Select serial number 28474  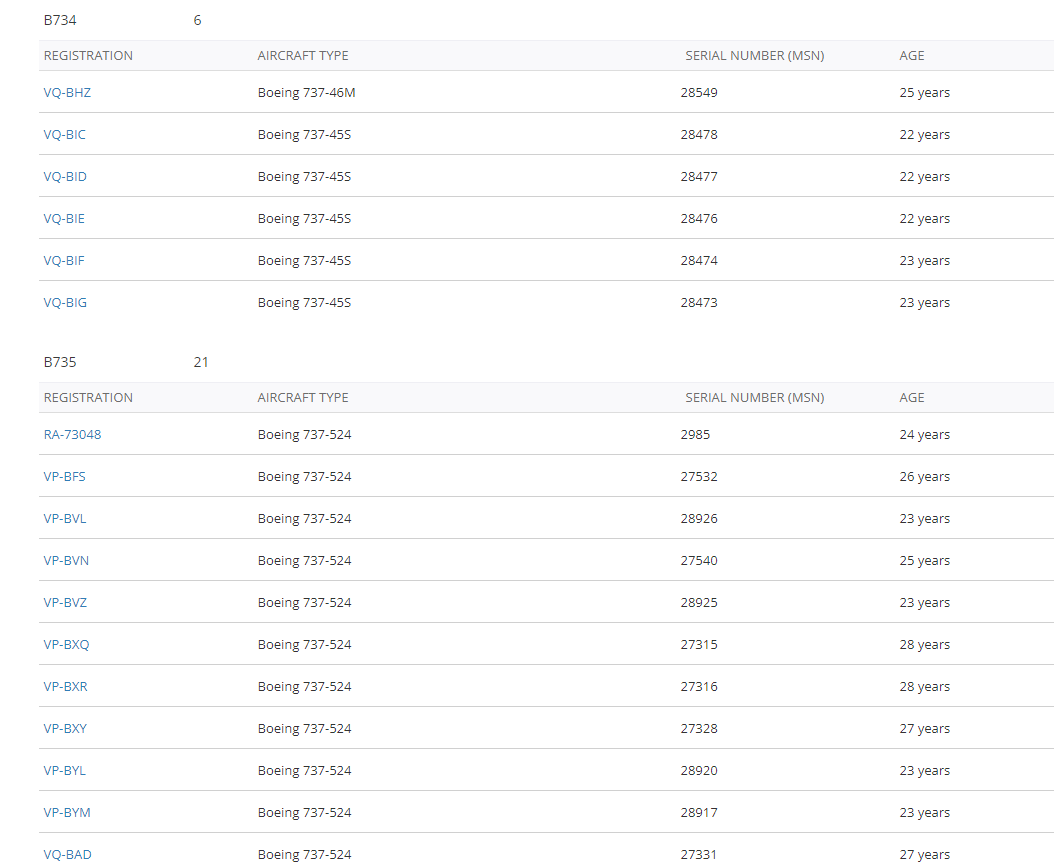(x=699, y=261)
